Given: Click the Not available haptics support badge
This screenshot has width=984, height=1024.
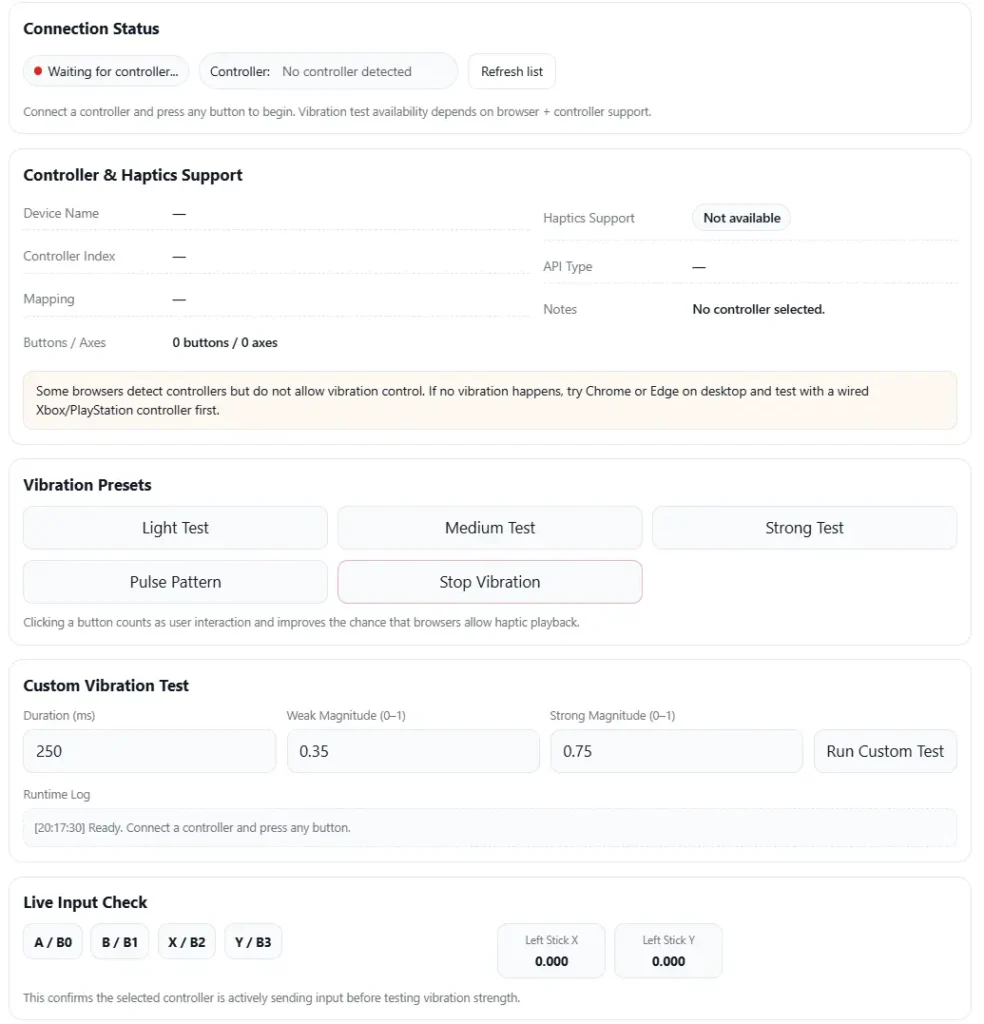Looking at the screenshot, I should (741, 218).
